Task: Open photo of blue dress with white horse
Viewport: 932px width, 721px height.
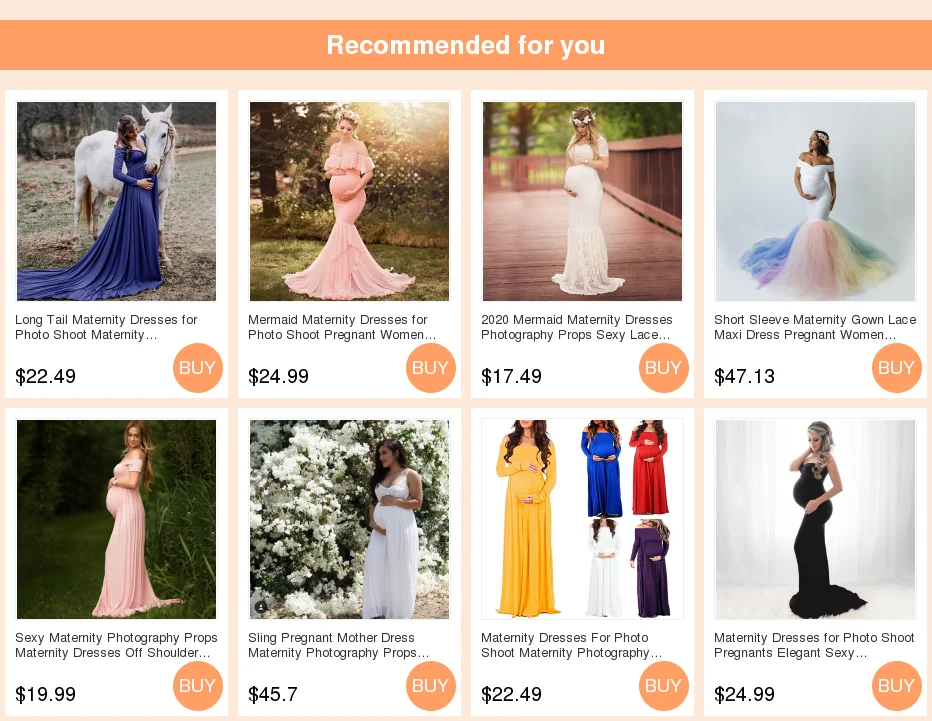Action: [116, 201]
